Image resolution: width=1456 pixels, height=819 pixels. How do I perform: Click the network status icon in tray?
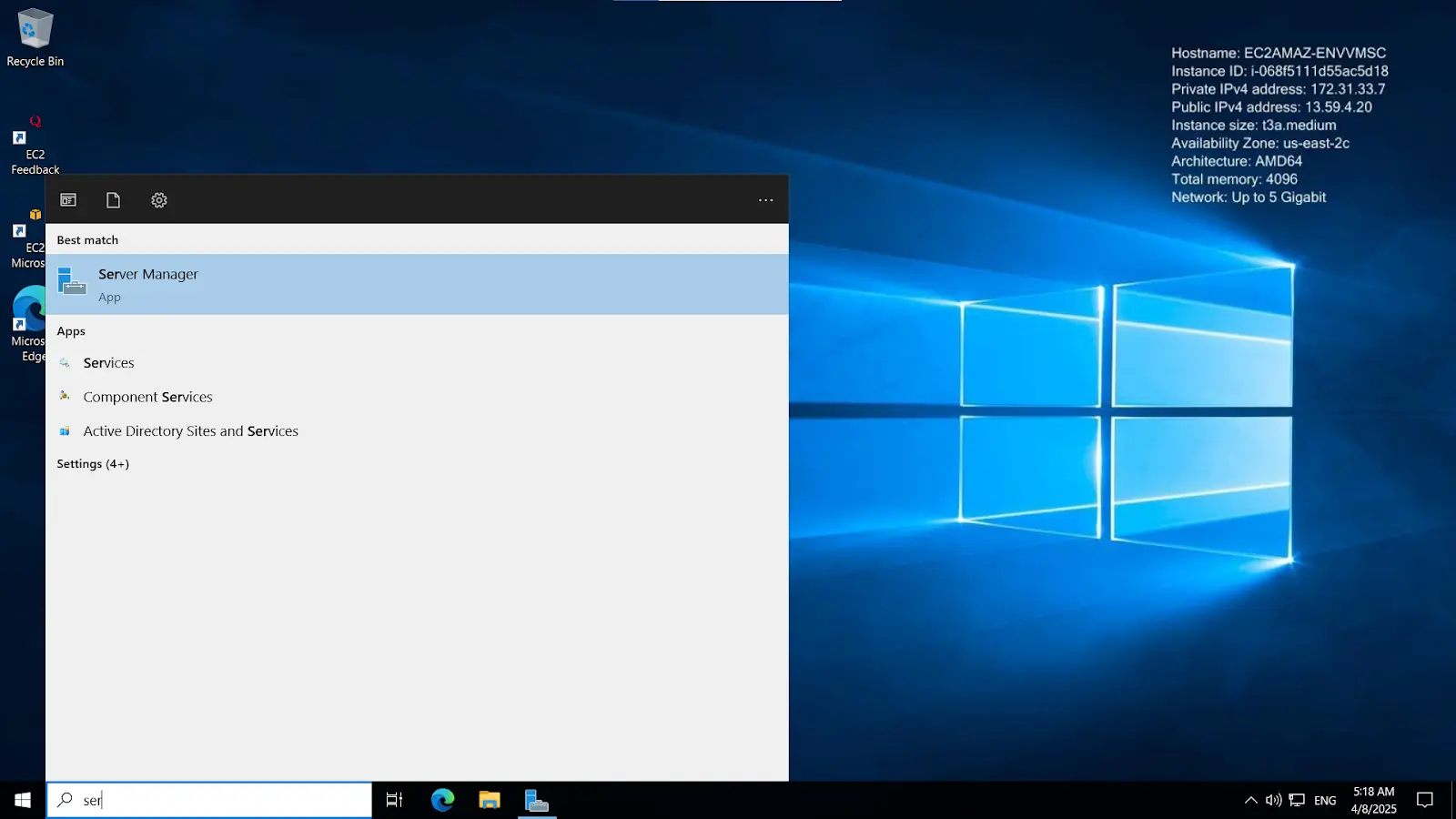pyautogui.click(x=1294, y=800)
